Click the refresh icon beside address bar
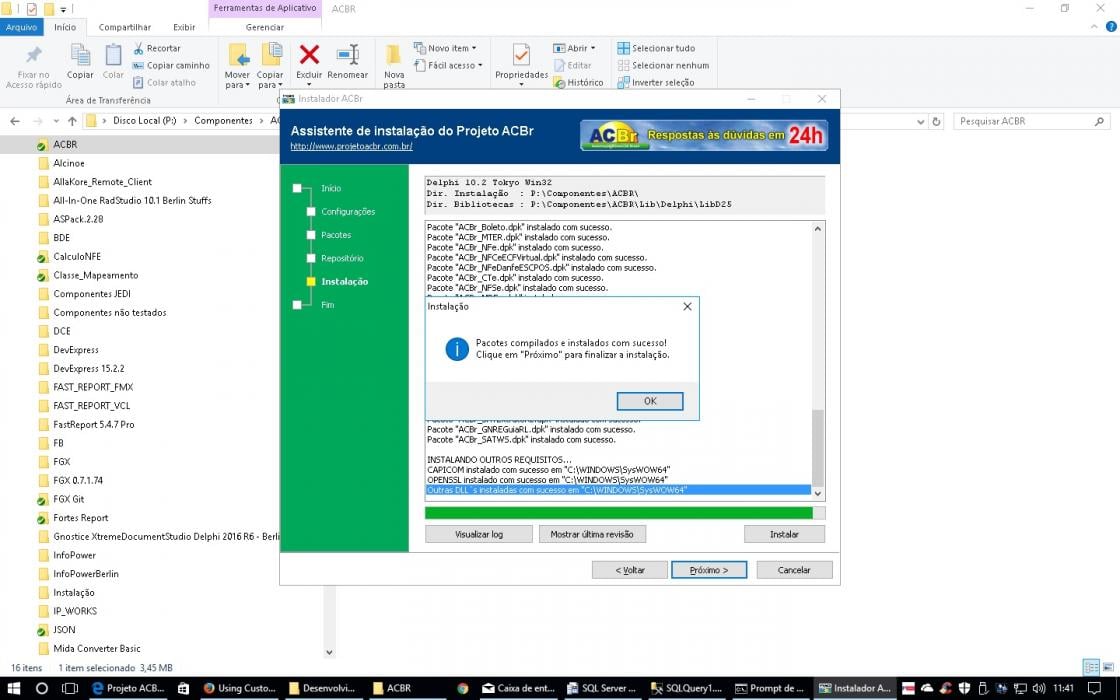The width and height of the screenshot is (1120, 700). pos(936,121)
